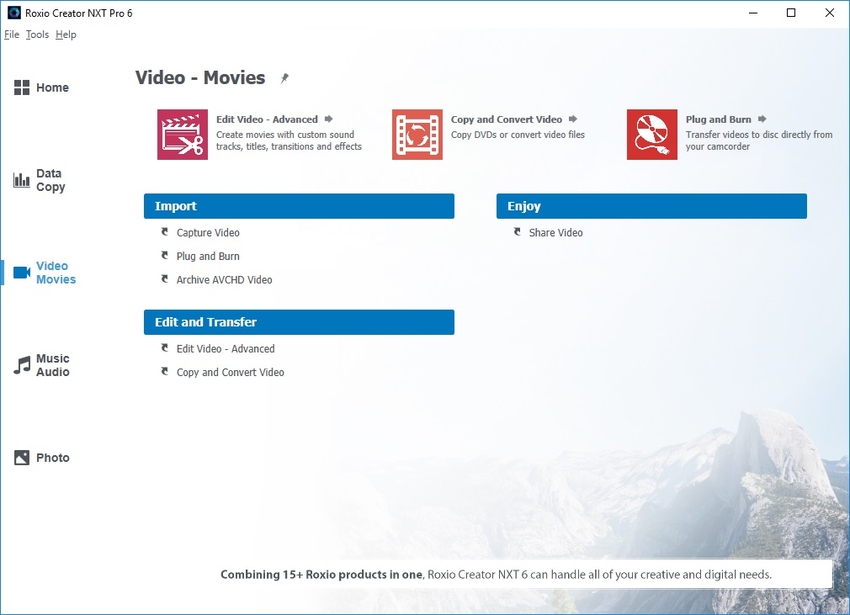The image size is (850, 615).
Task: Click 'Transfer videos to disc directly' description
Action: point(759,140)
